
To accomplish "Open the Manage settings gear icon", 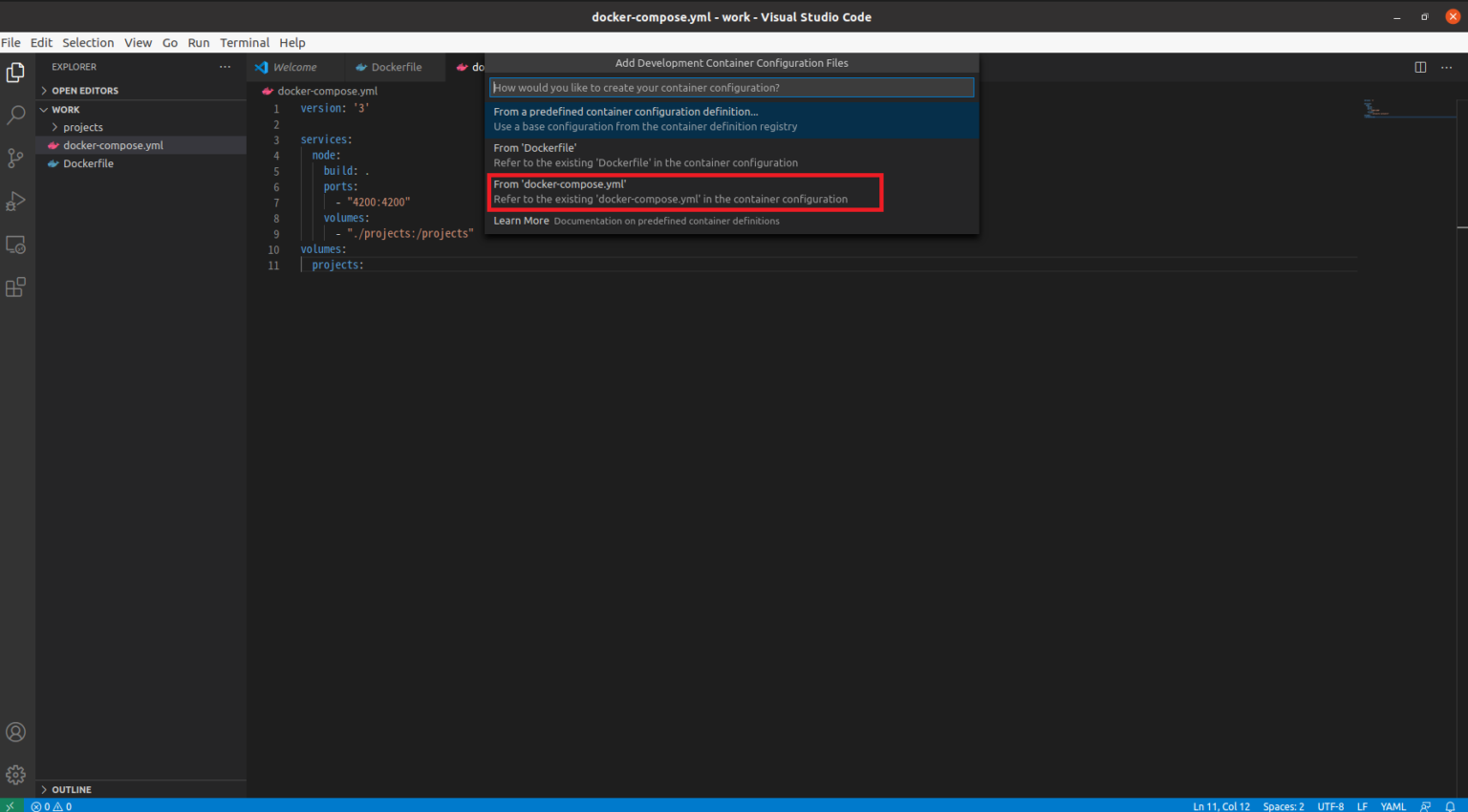I will click(x=15, y=775).
